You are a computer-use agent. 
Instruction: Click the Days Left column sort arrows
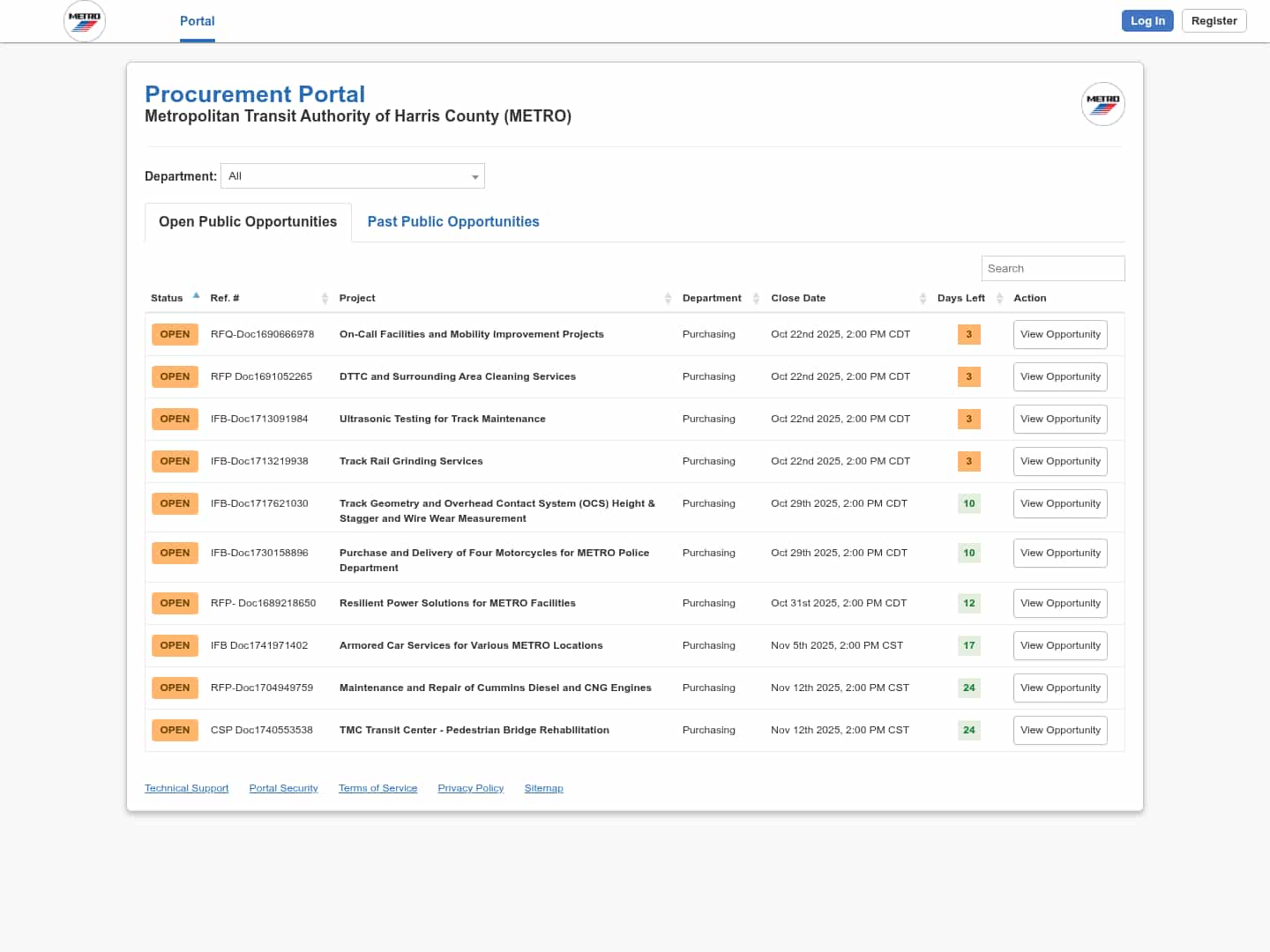(999, 298)
